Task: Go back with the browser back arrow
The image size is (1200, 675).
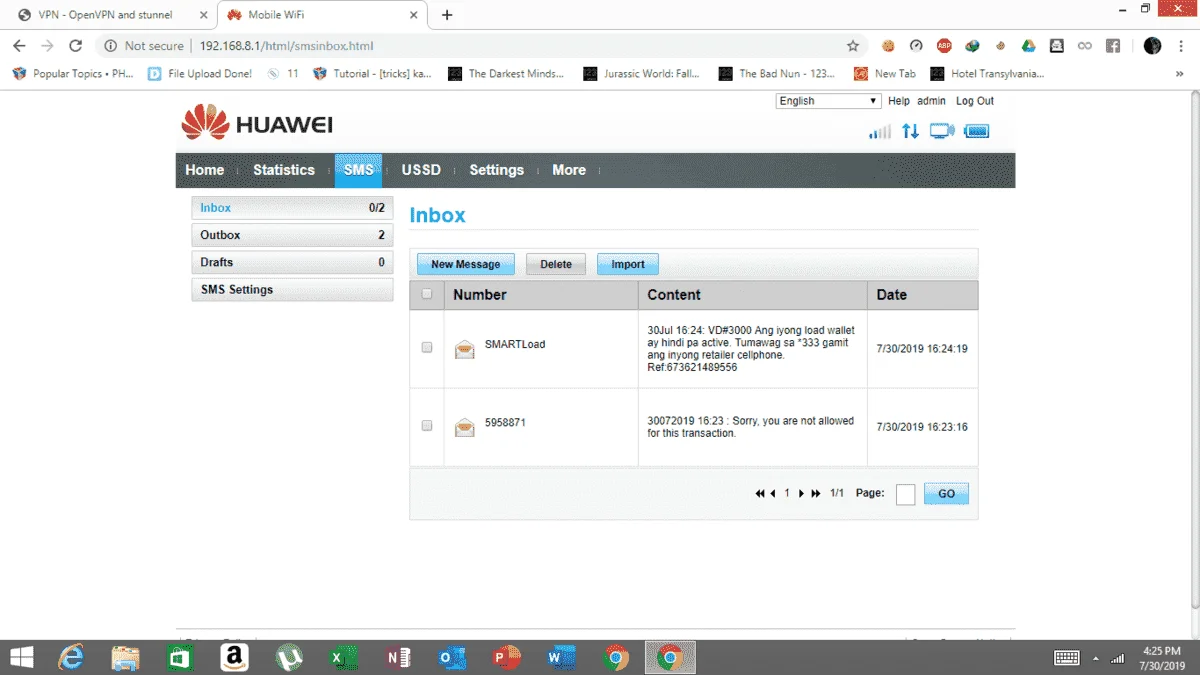Action: (19, 45)
